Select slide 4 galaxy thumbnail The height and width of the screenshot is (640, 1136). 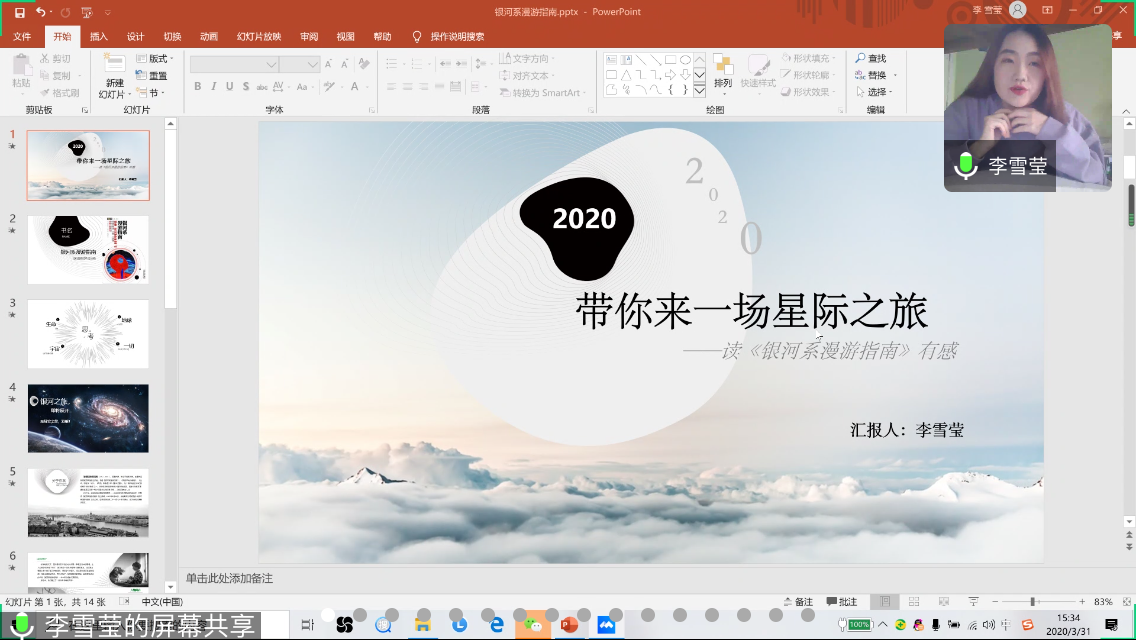(88, 418)
